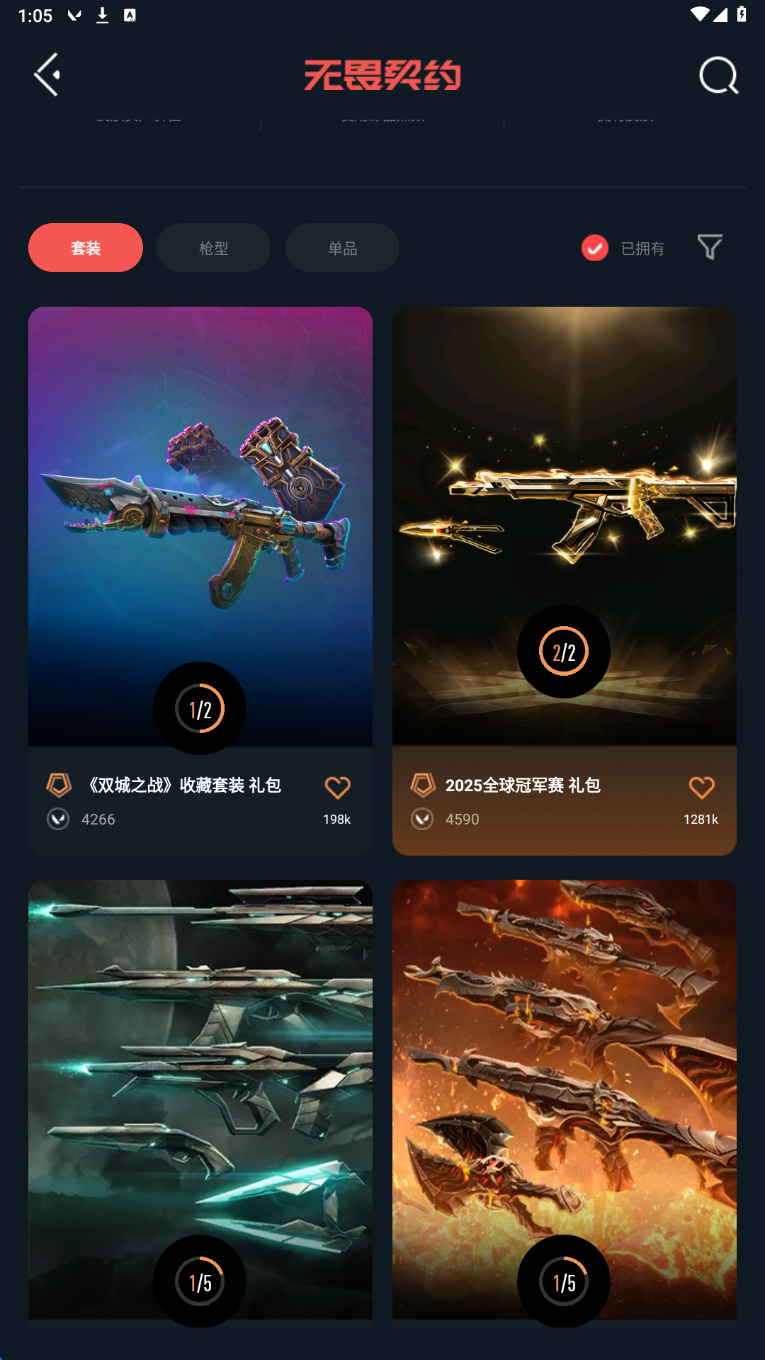
Task: Select the 套装 tab
Action: [86, 248]
